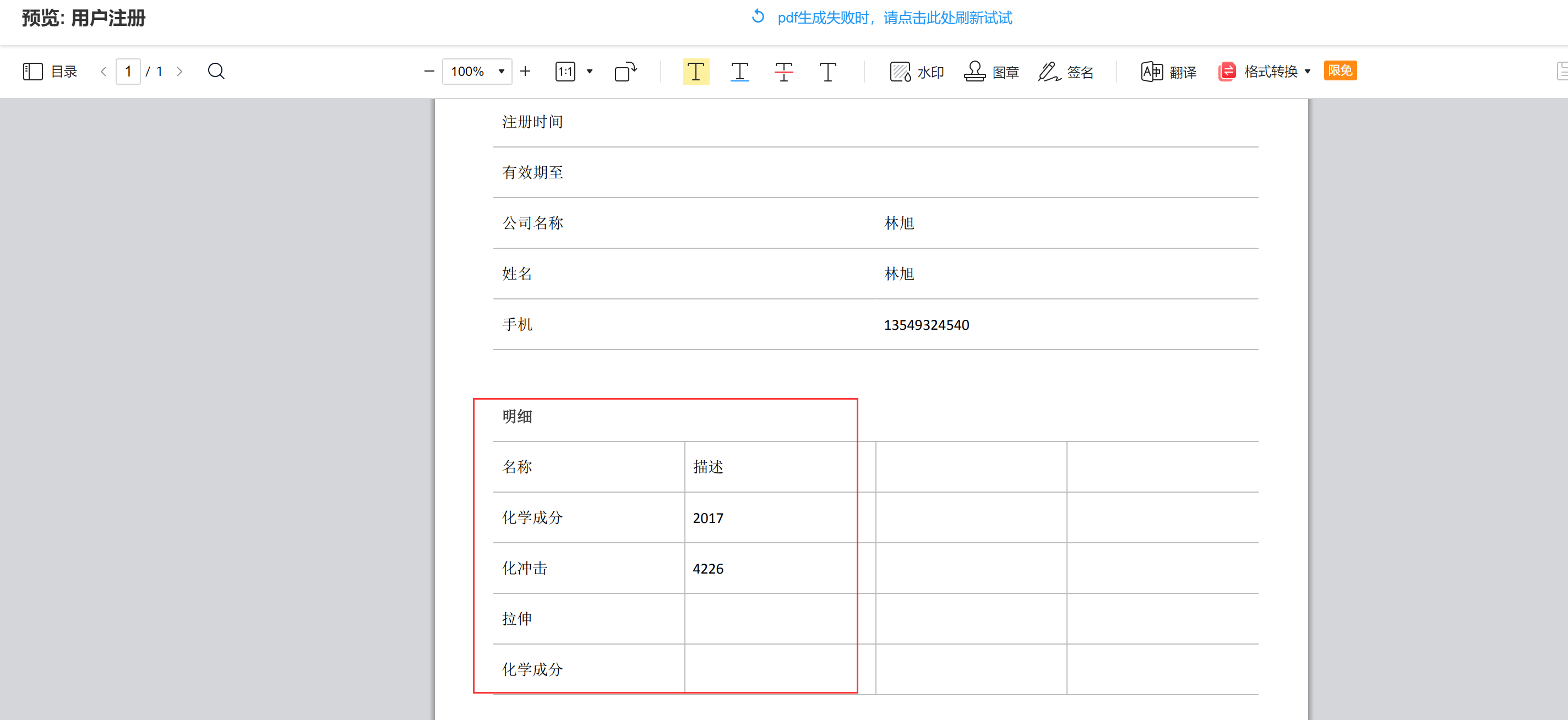
Task: Select the plain text insert tool
Action: (x=828, y=71)
